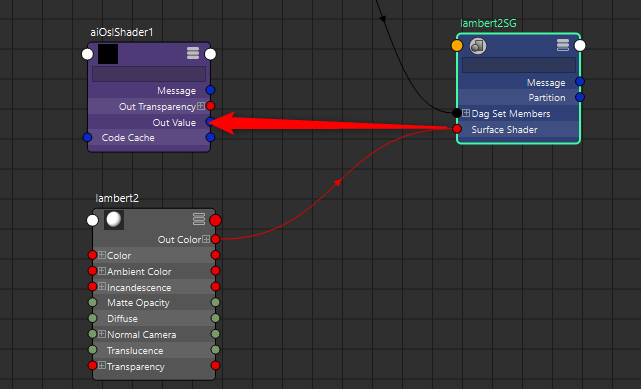Toggle view mode icon on aiOslShader1 node
This screenshot has width=641, height=389.
coord(193,53)
